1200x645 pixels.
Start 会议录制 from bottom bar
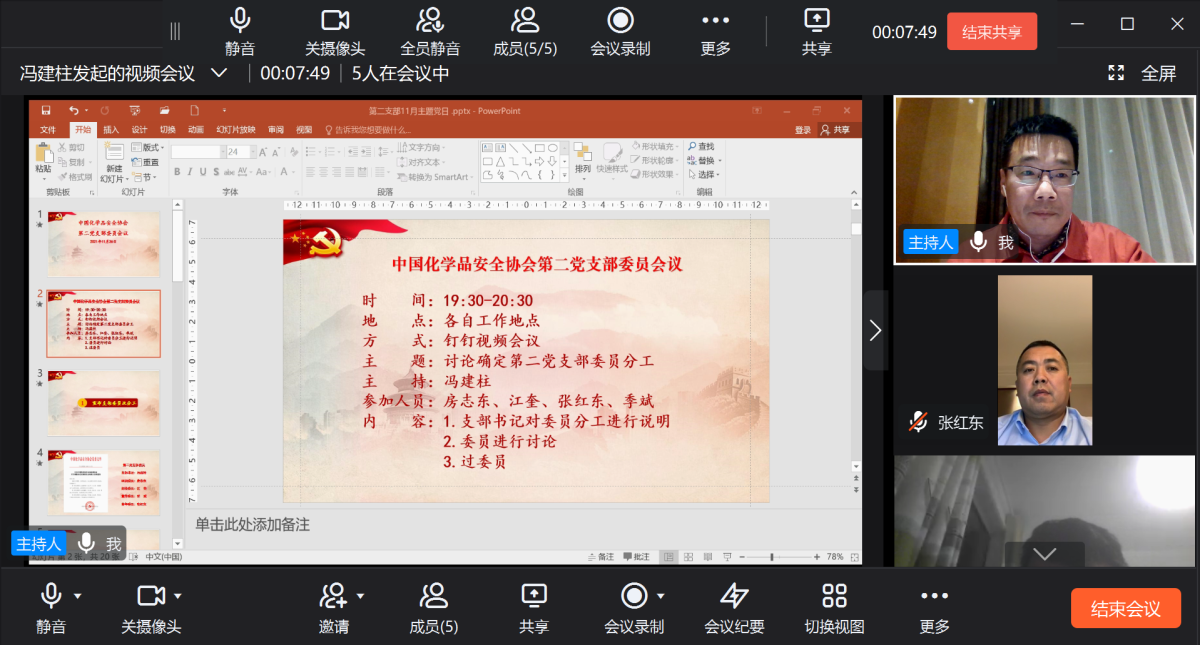click(634, 597)
